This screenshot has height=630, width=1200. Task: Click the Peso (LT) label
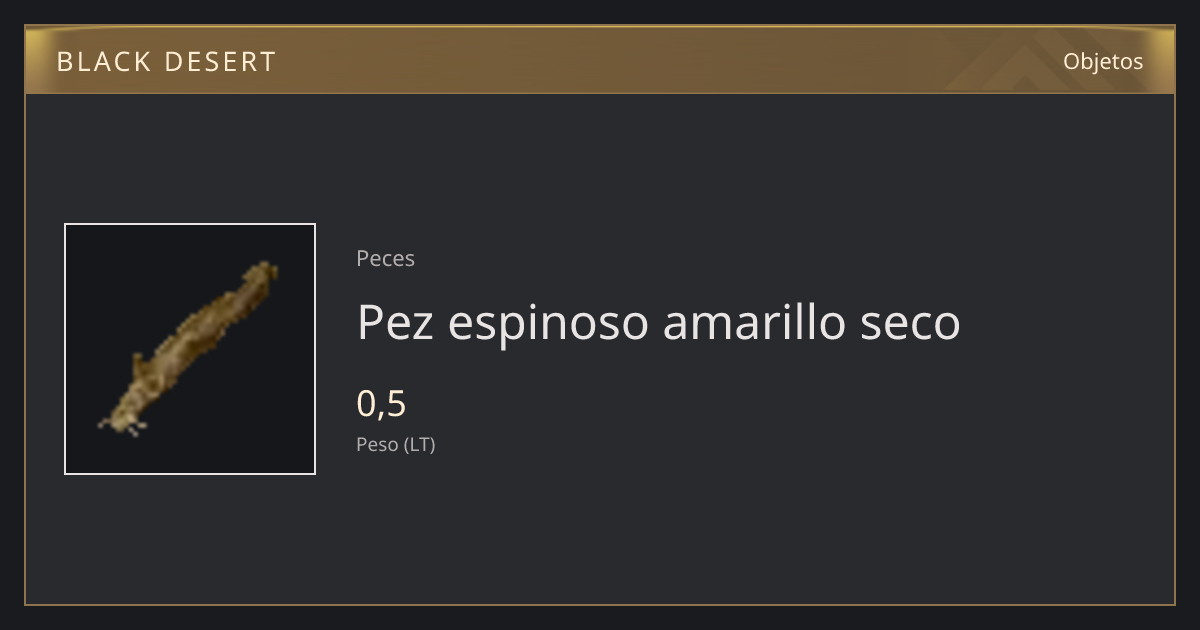396,444
